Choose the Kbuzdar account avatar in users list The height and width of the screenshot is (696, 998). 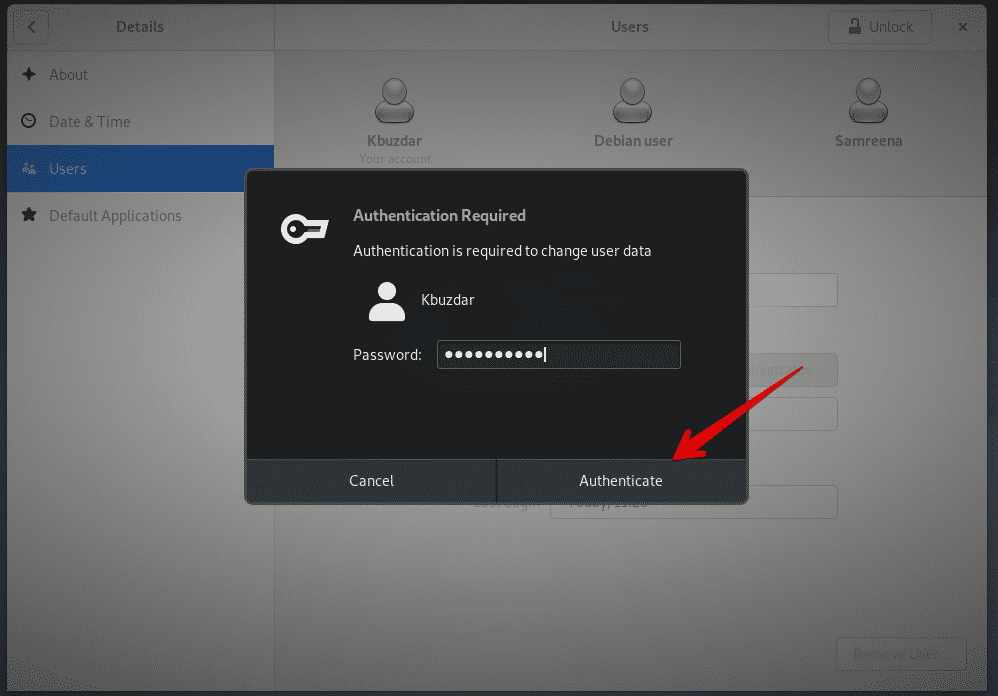(395, 101)
